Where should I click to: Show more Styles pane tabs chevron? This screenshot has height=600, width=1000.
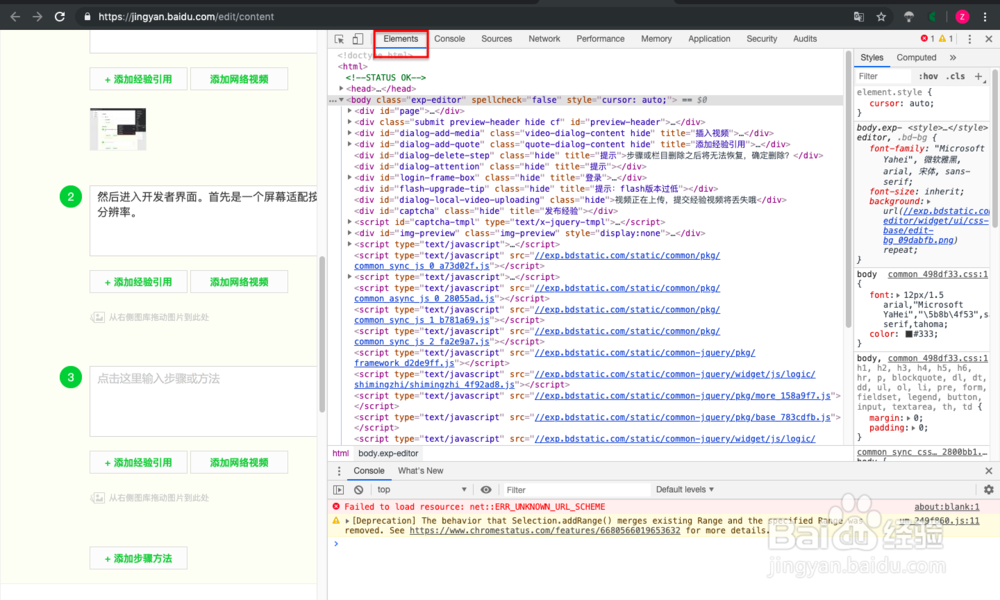coord(953,57)
